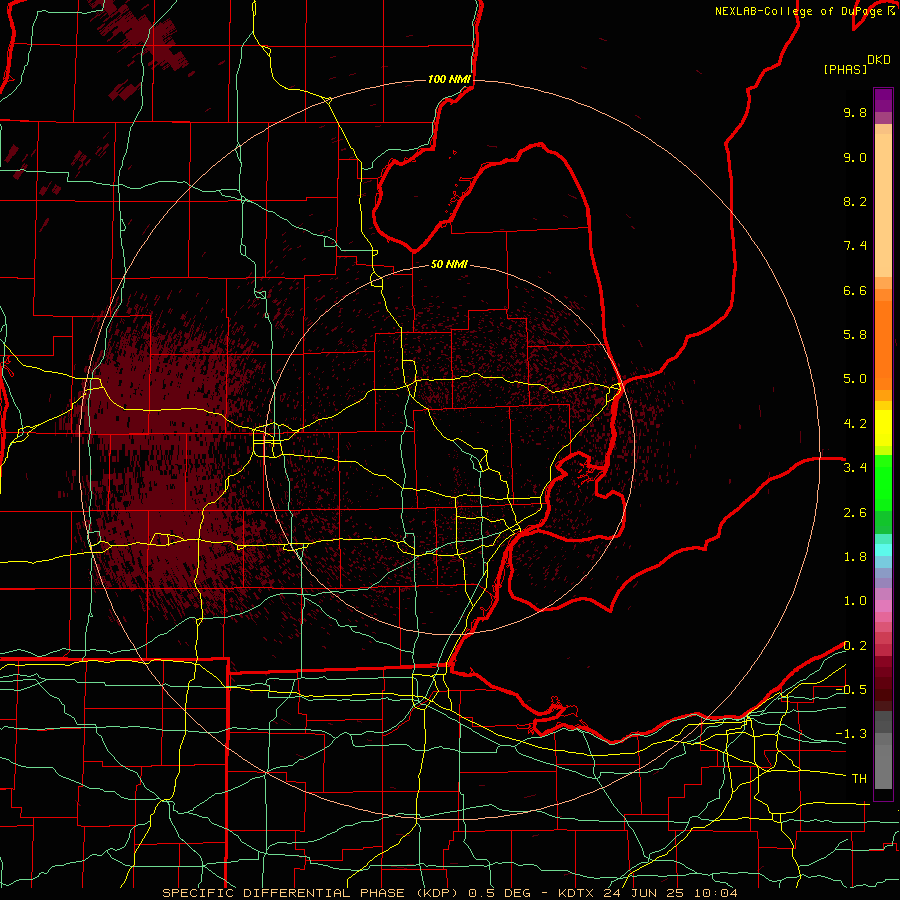The width and height of the screenshot is (900, 900).
Task: Select the 7.4 value on the scale
Action: pyautogui.click(x=855, y=246)
